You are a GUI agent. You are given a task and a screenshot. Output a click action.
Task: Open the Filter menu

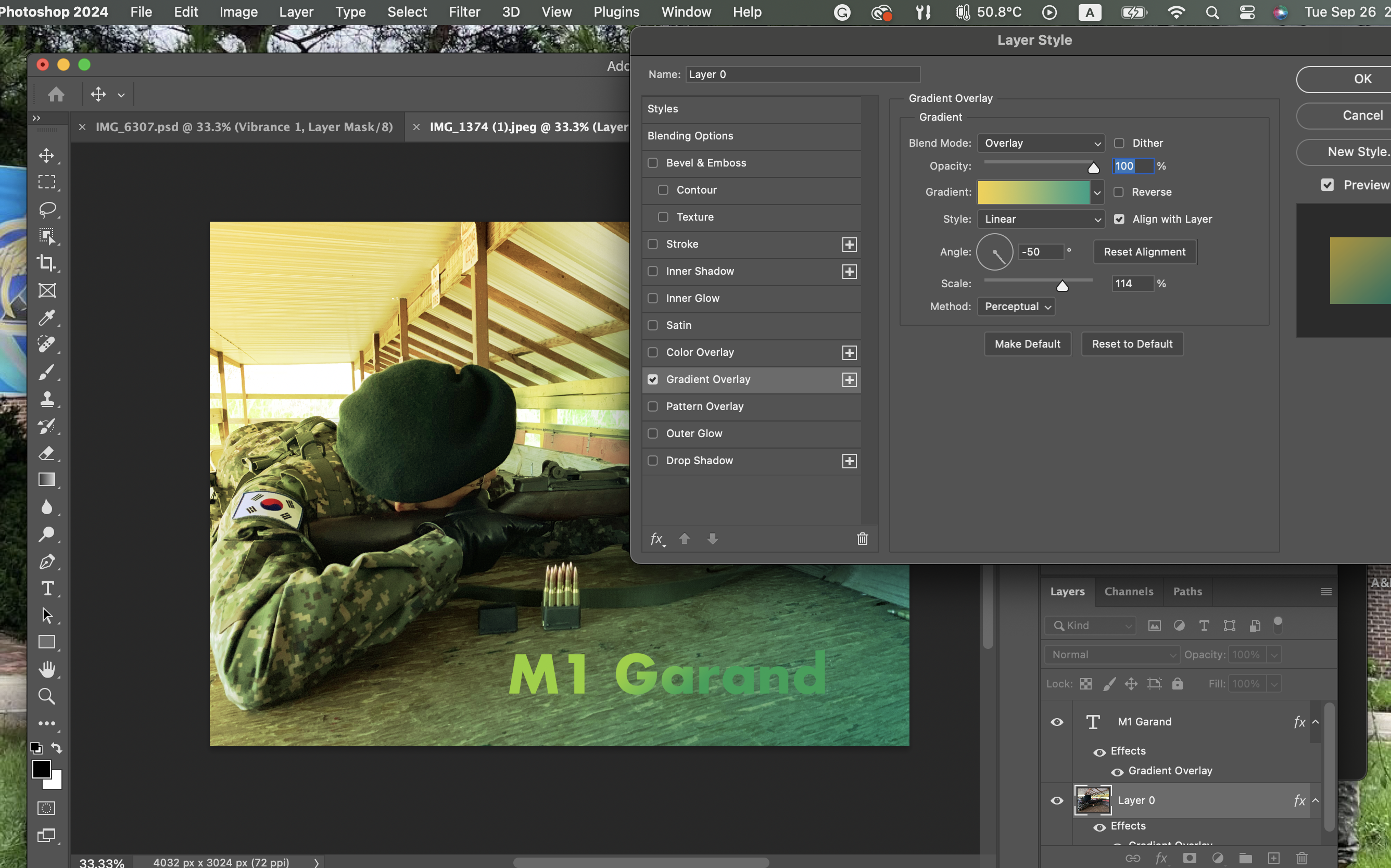point(464,12)
